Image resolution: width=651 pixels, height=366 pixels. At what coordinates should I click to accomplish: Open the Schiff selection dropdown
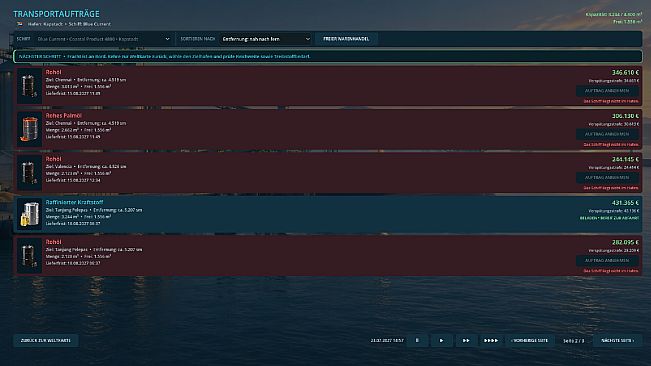103,39
